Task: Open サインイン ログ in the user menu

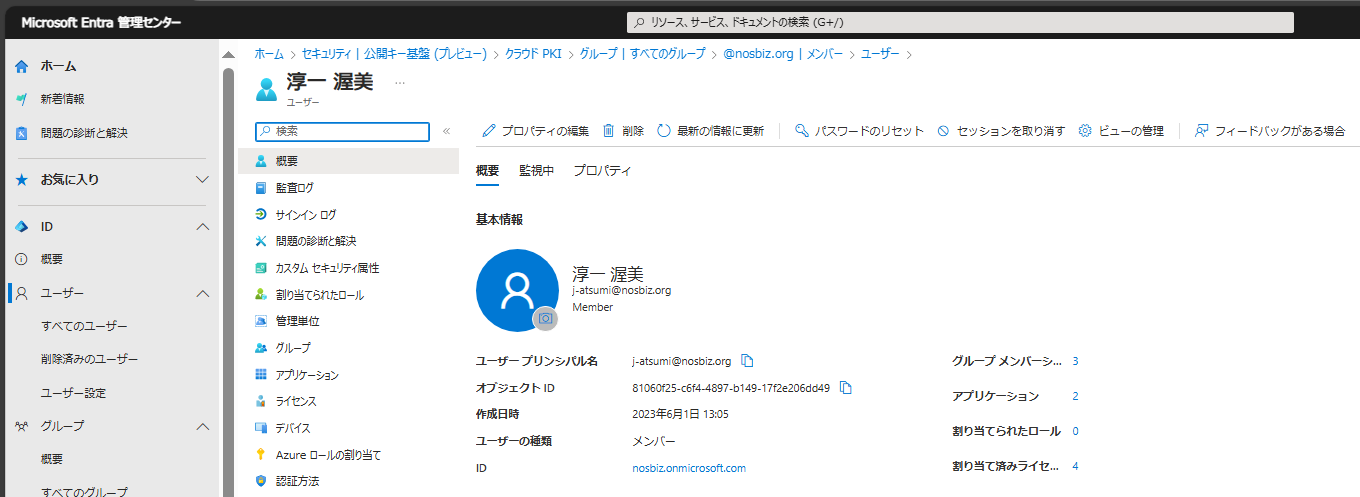Action: click(x=306, y=215)
